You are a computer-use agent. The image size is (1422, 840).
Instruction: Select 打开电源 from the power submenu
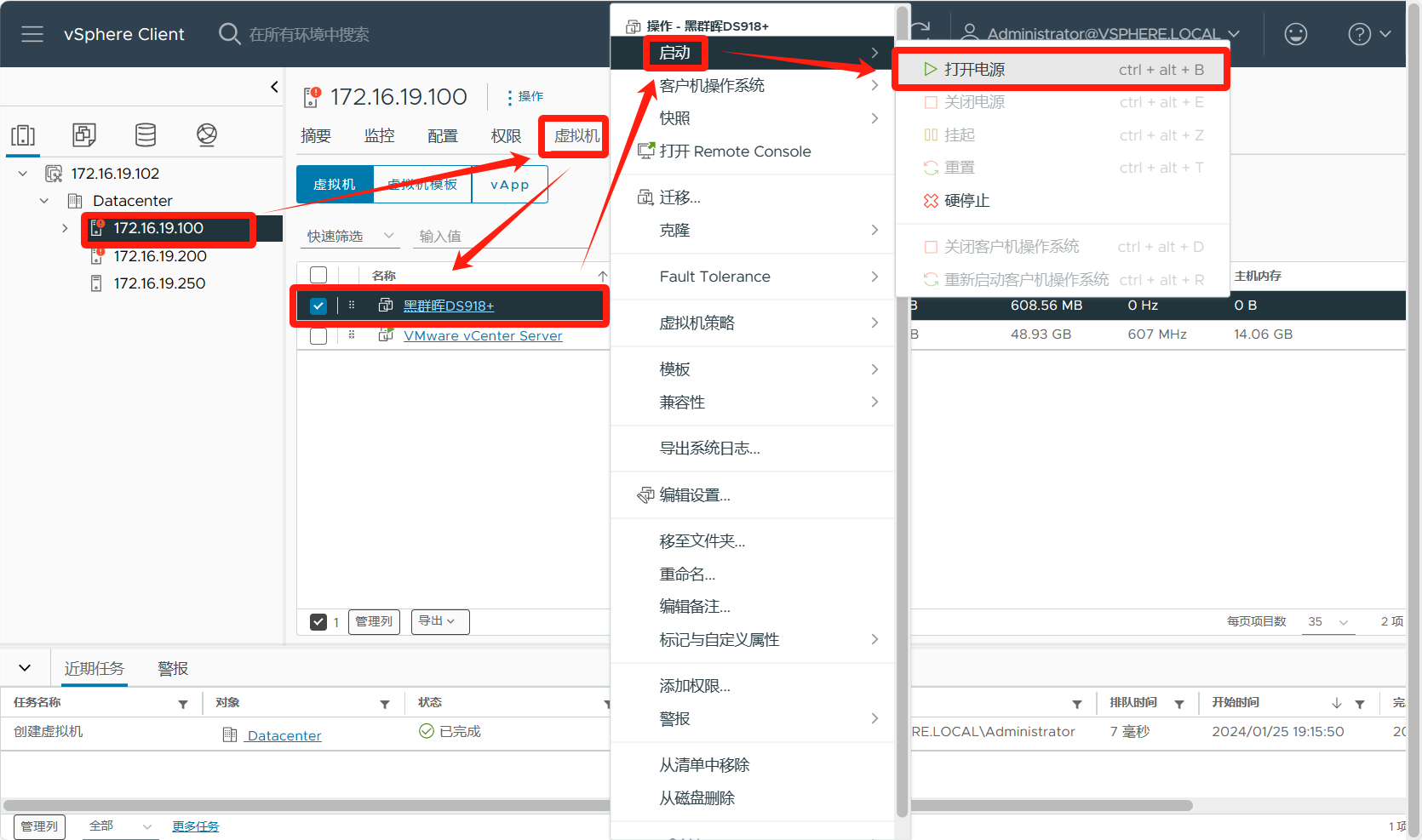(974, 70)
